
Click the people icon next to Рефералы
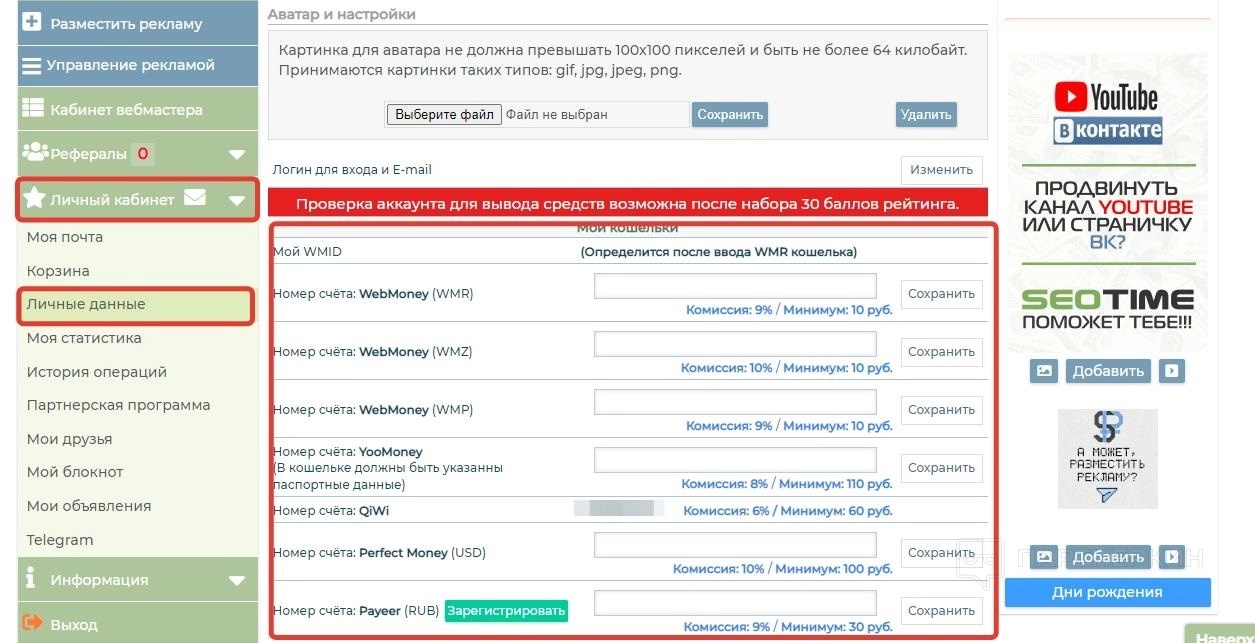35,152
